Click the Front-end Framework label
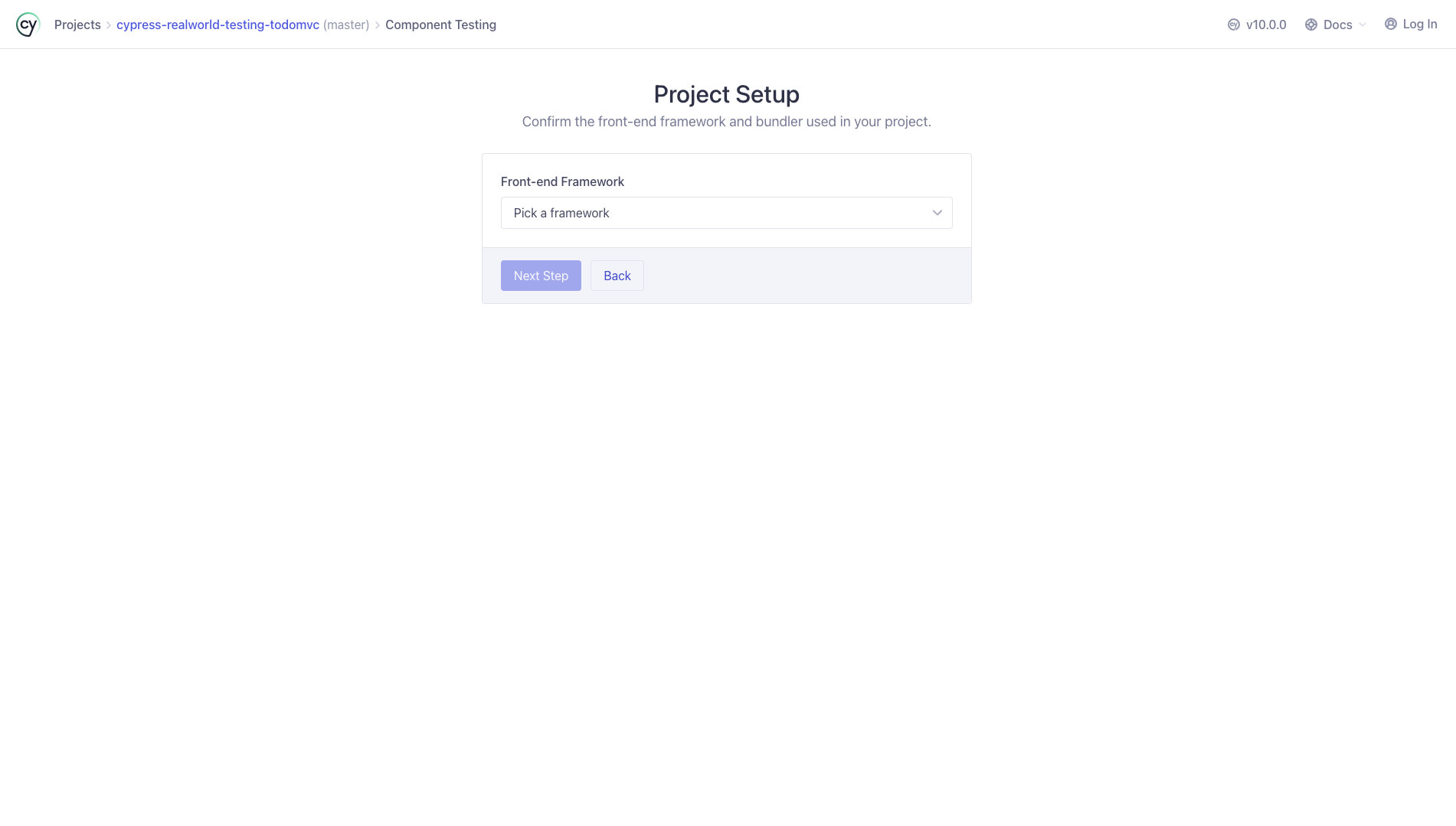1456x826 pixels. coord(562,181)
